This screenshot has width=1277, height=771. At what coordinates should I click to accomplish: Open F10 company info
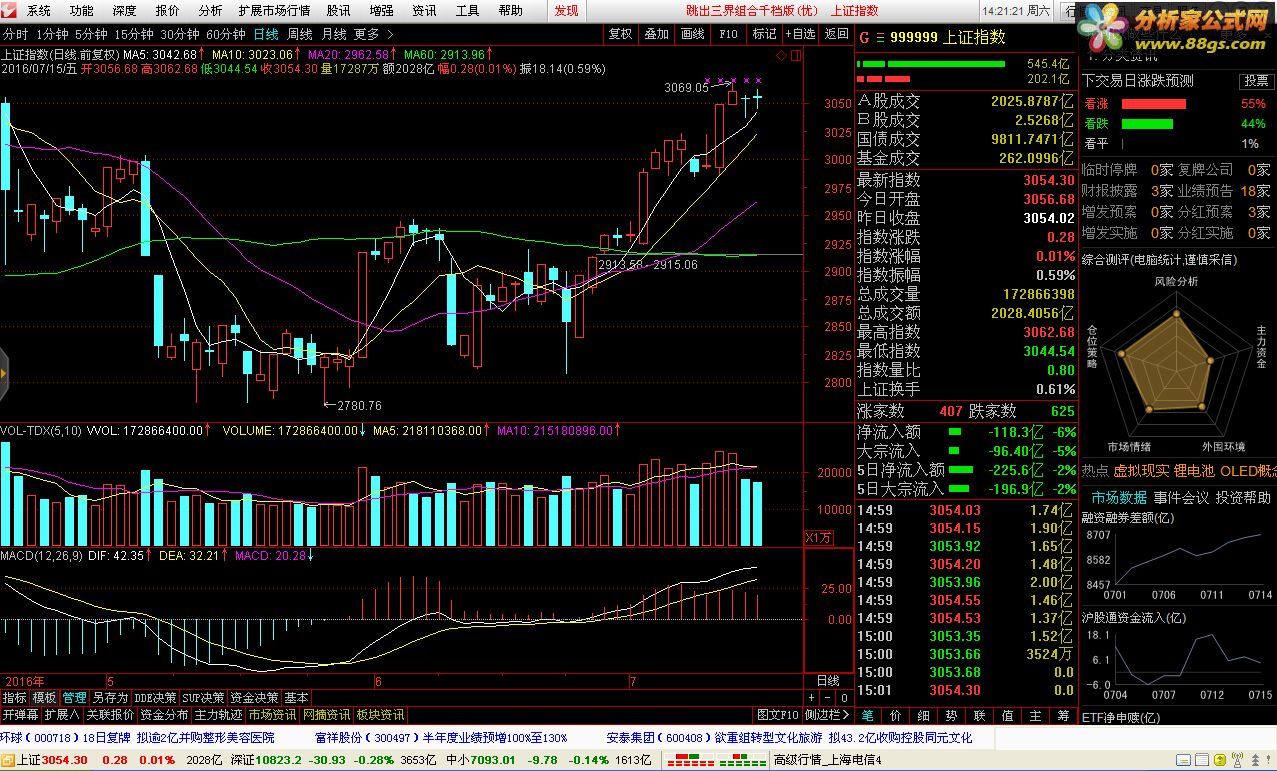tap(728, 33)
